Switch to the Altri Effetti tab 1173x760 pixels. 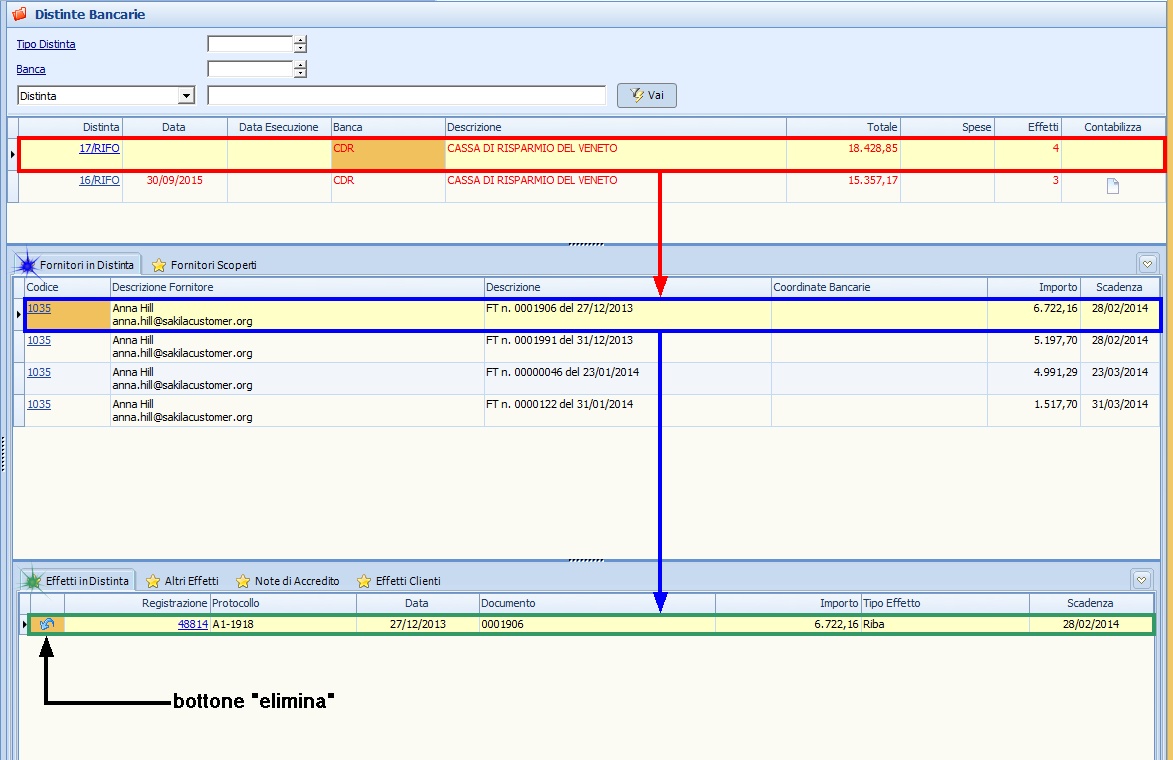(x=182, y=581)
